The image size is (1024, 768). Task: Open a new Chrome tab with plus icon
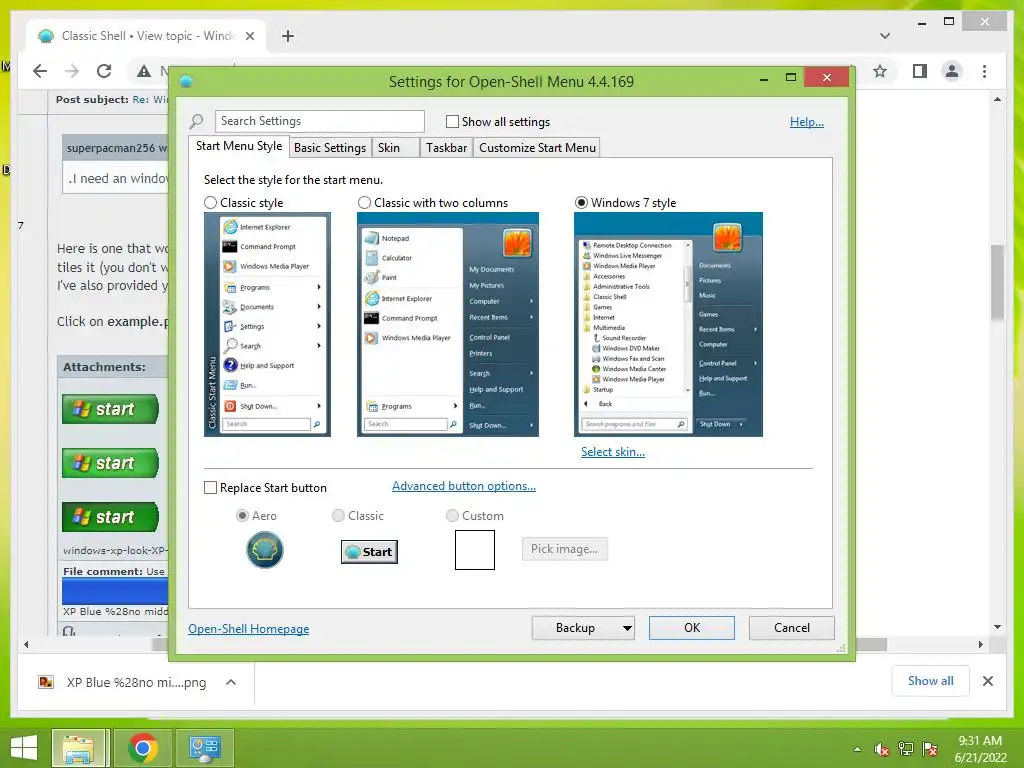[288, 36]
